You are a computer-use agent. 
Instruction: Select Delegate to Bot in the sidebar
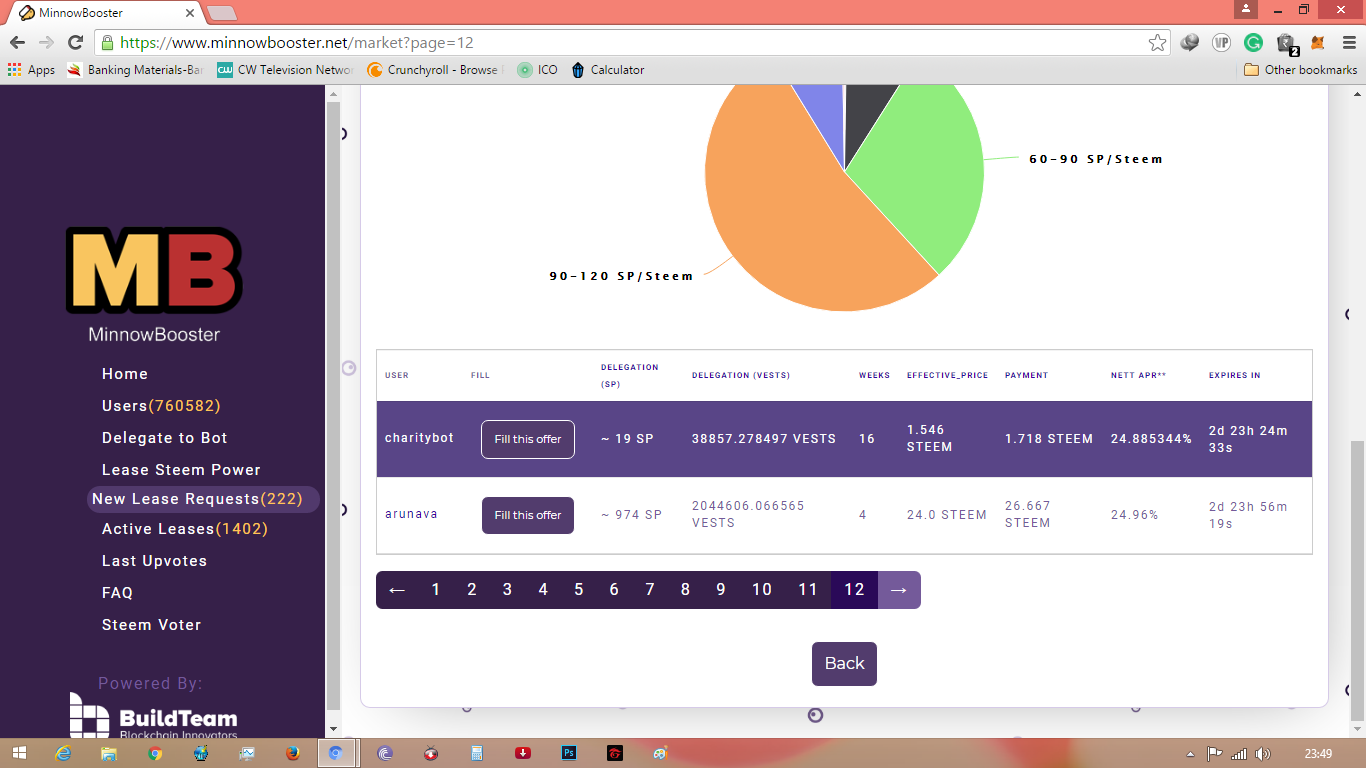[165, 438]
